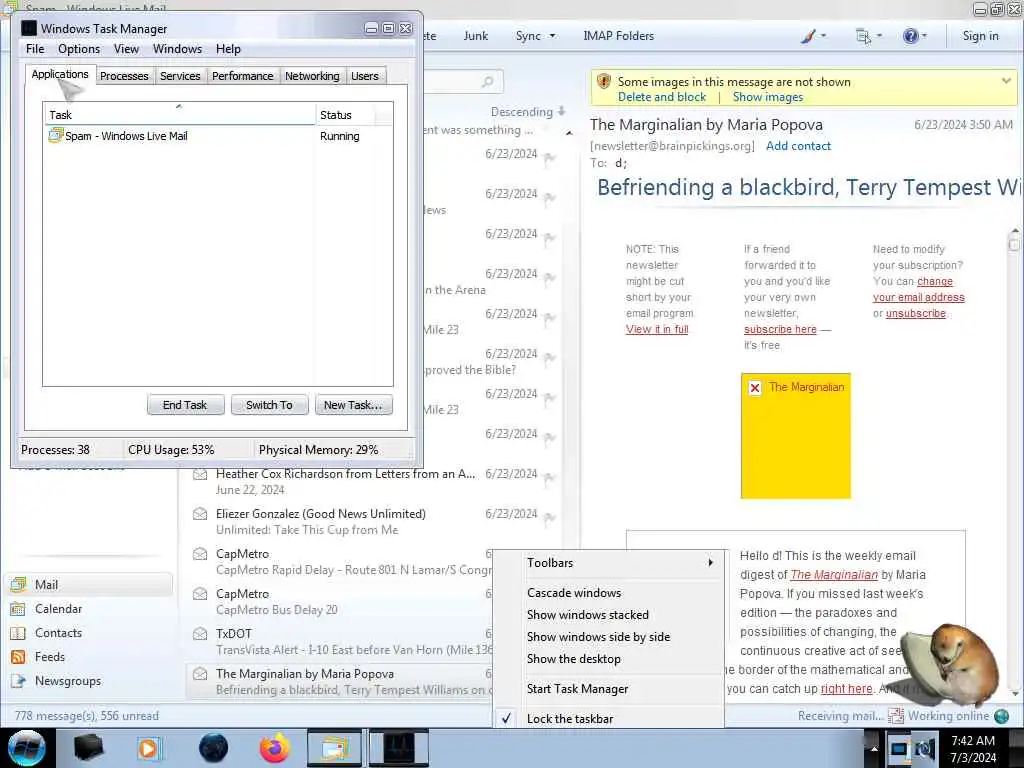Click the blocked image placeholder red X
The height and width of the screenshot is (768, 1024).
point(755,388)
